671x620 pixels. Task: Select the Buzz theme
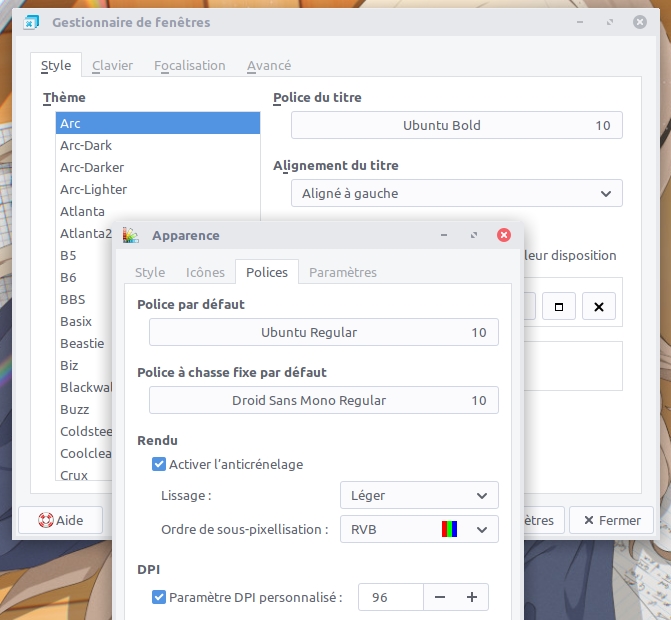[84, 409]
